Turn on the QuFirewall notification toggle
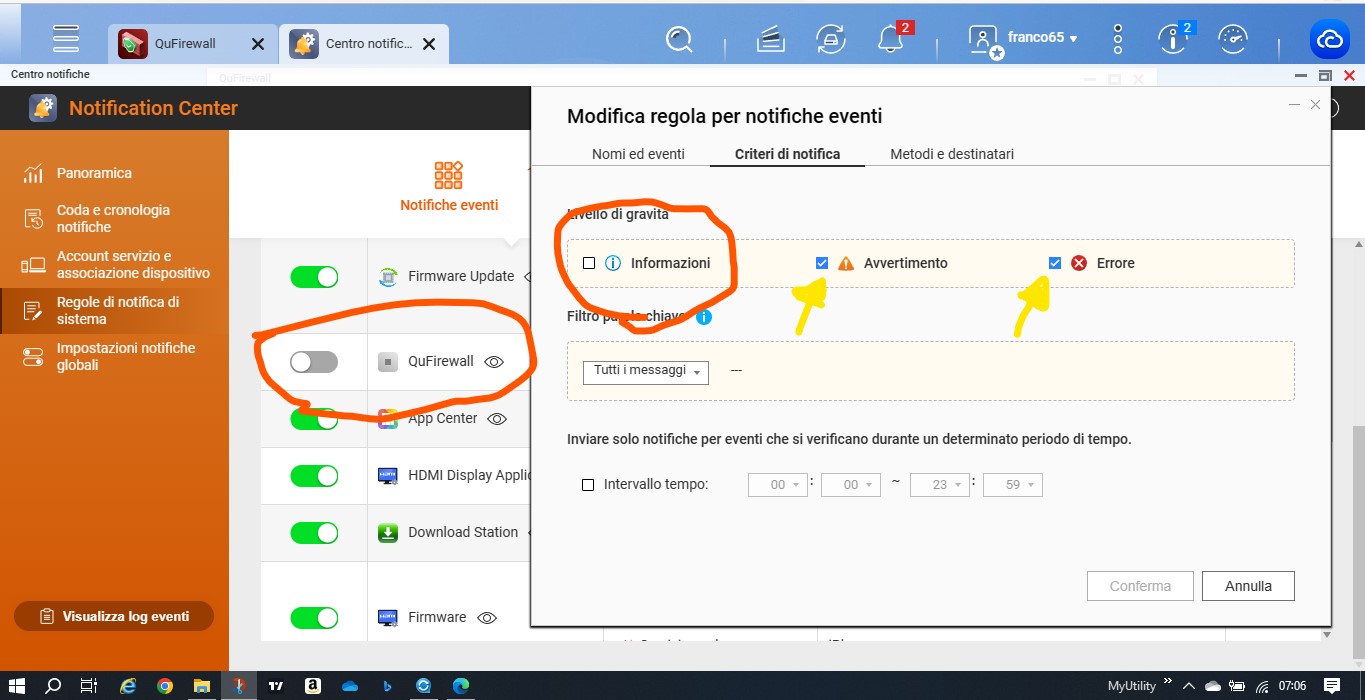1365x700 pixels. pyautogui.click(x=314, y=362)
